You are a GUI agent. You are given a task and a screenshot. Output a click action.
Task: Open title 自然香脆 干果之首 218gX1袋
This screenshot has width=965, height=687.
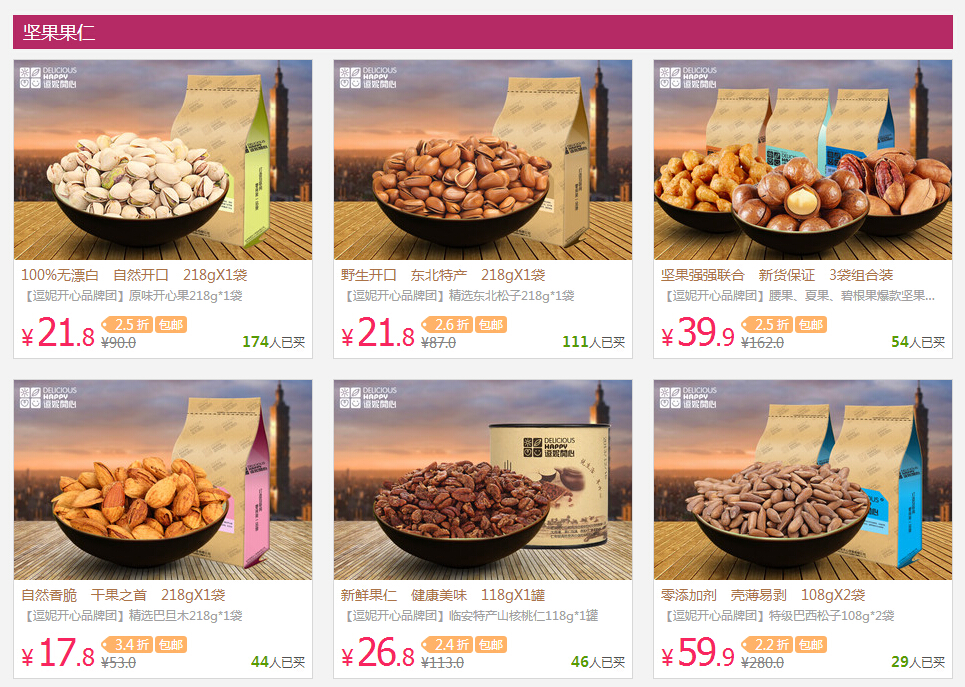pyautogui.click(x=123, y=595)
